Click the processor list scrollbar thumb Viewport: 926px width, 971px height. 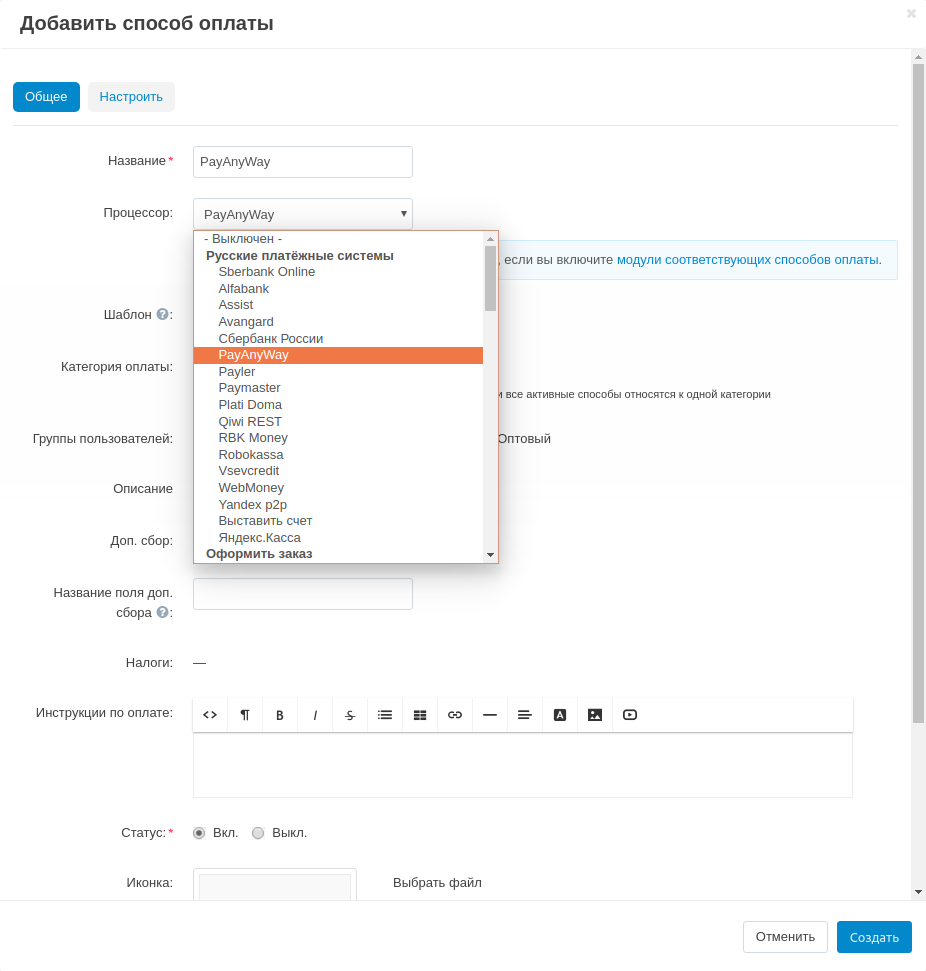(490, 278)
